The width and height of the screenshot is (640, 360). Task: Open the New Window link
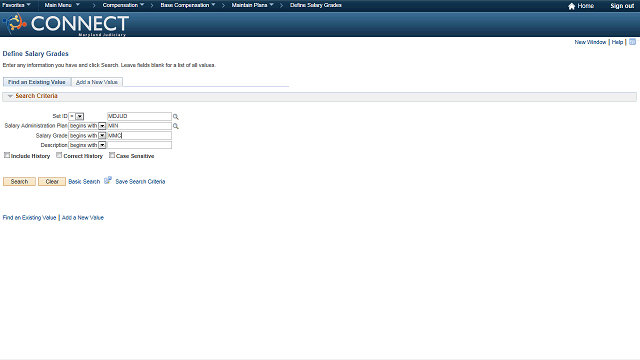(x=590, y=42)
